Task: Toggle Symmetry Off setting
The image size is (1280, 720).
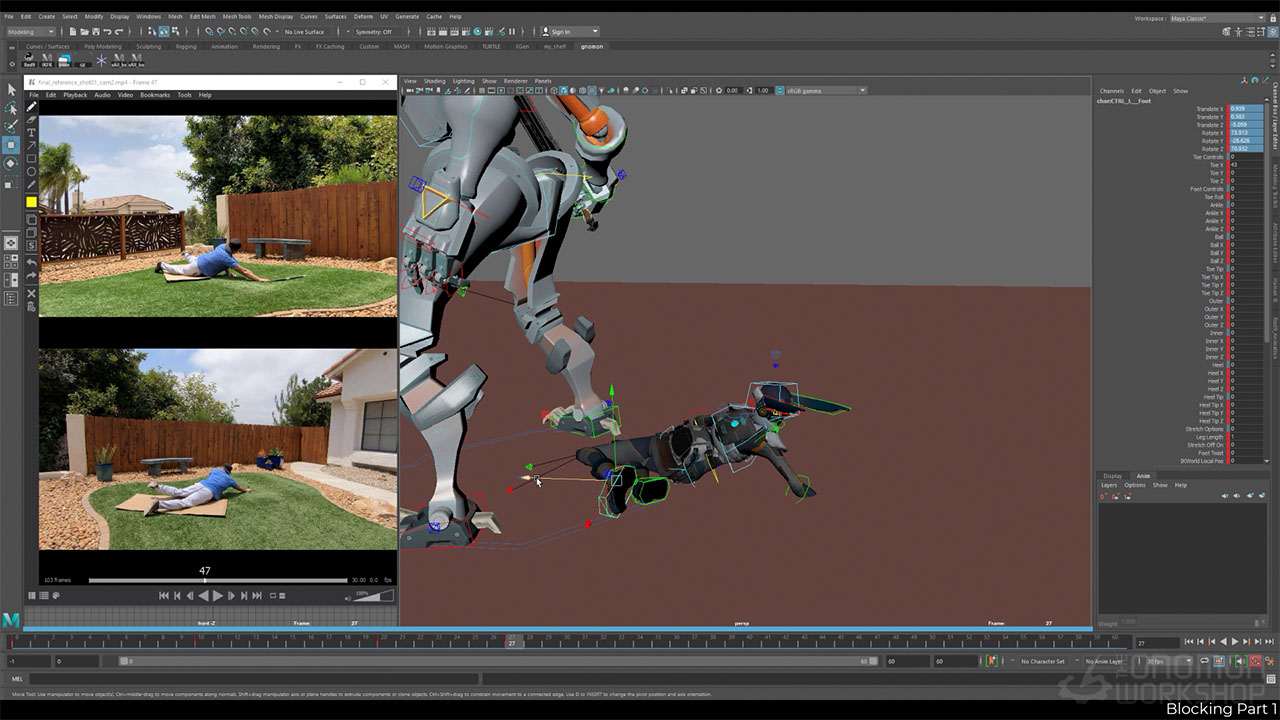Action: pyautogui.click(x=373, y=32)
